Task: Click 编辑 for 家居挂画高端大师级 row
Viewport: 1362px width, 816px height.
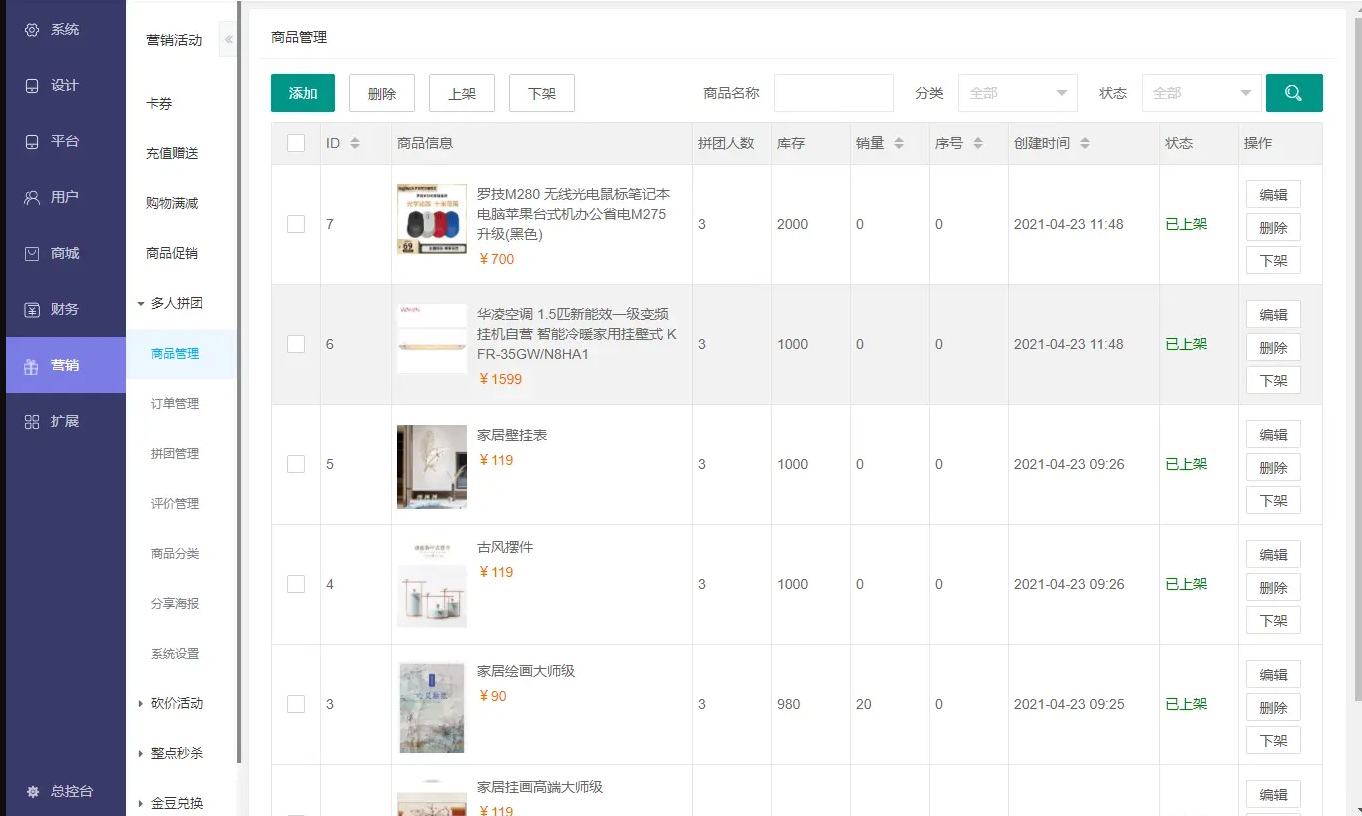Action: [1273, 794]
